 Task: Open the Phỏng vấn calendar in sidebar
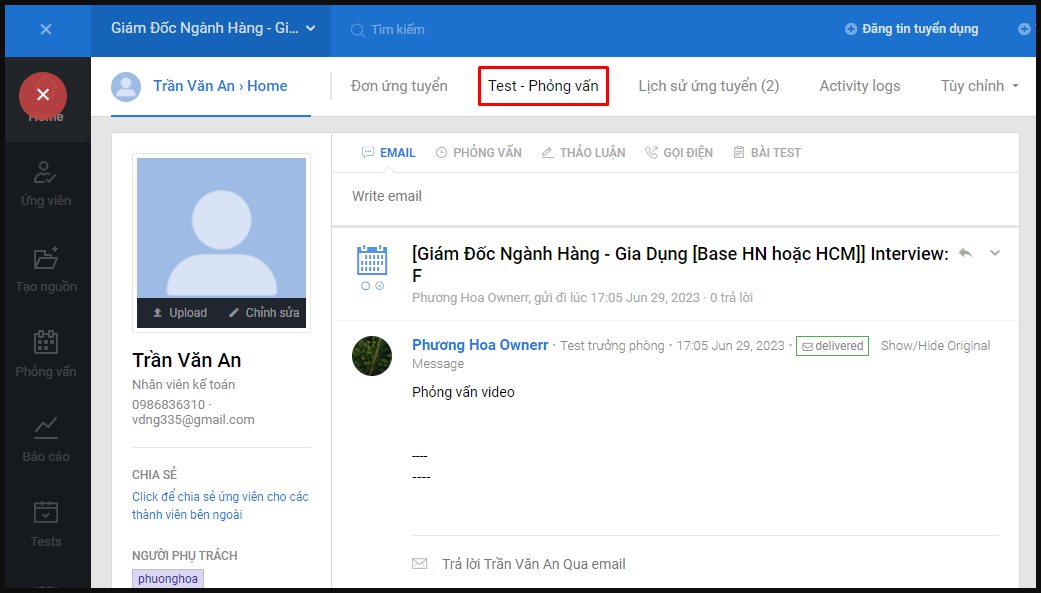click(x=46, y=355)
